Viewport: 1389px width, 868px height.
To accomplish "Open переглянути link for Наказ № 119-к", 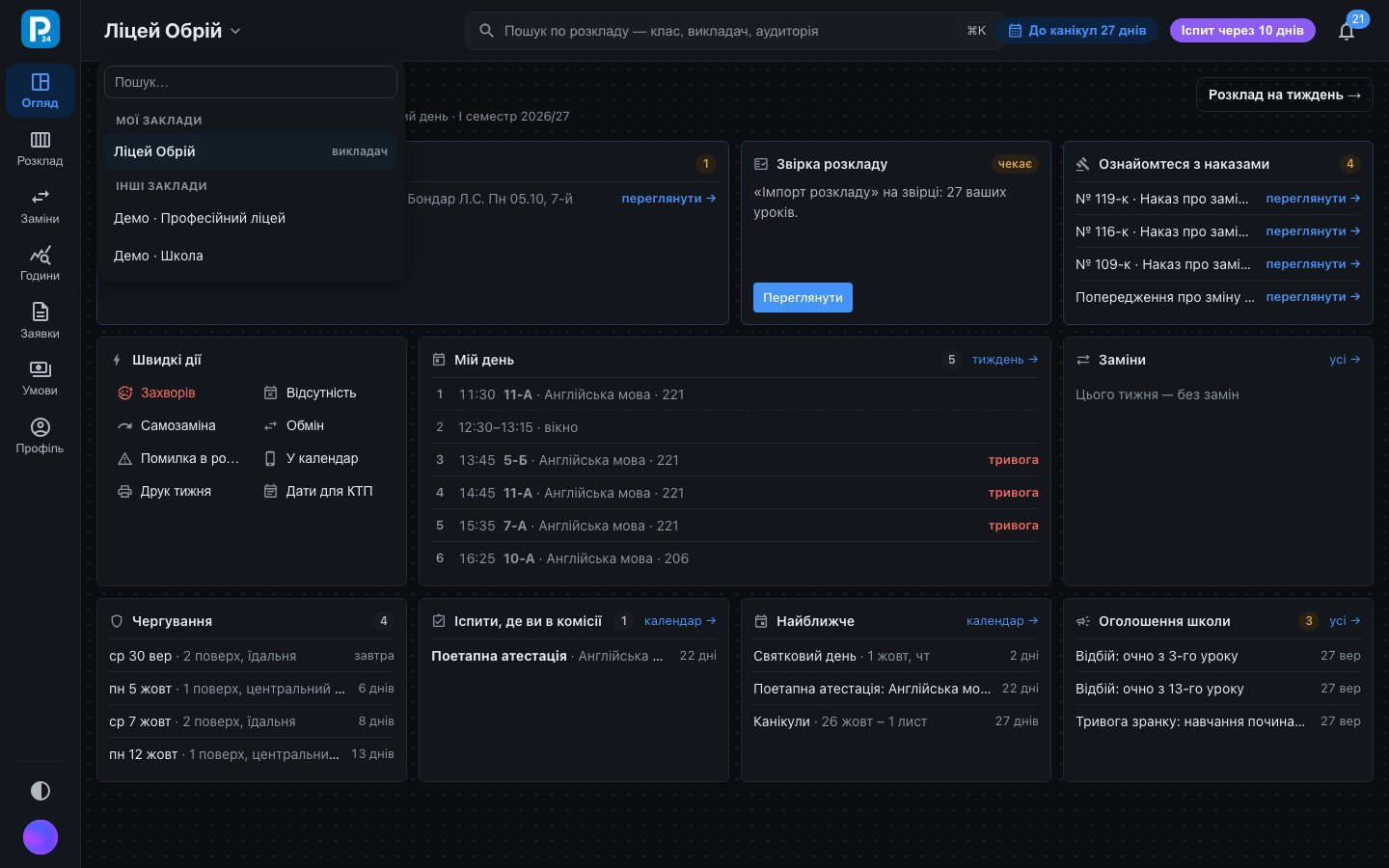I will (x=1313, y=199).
